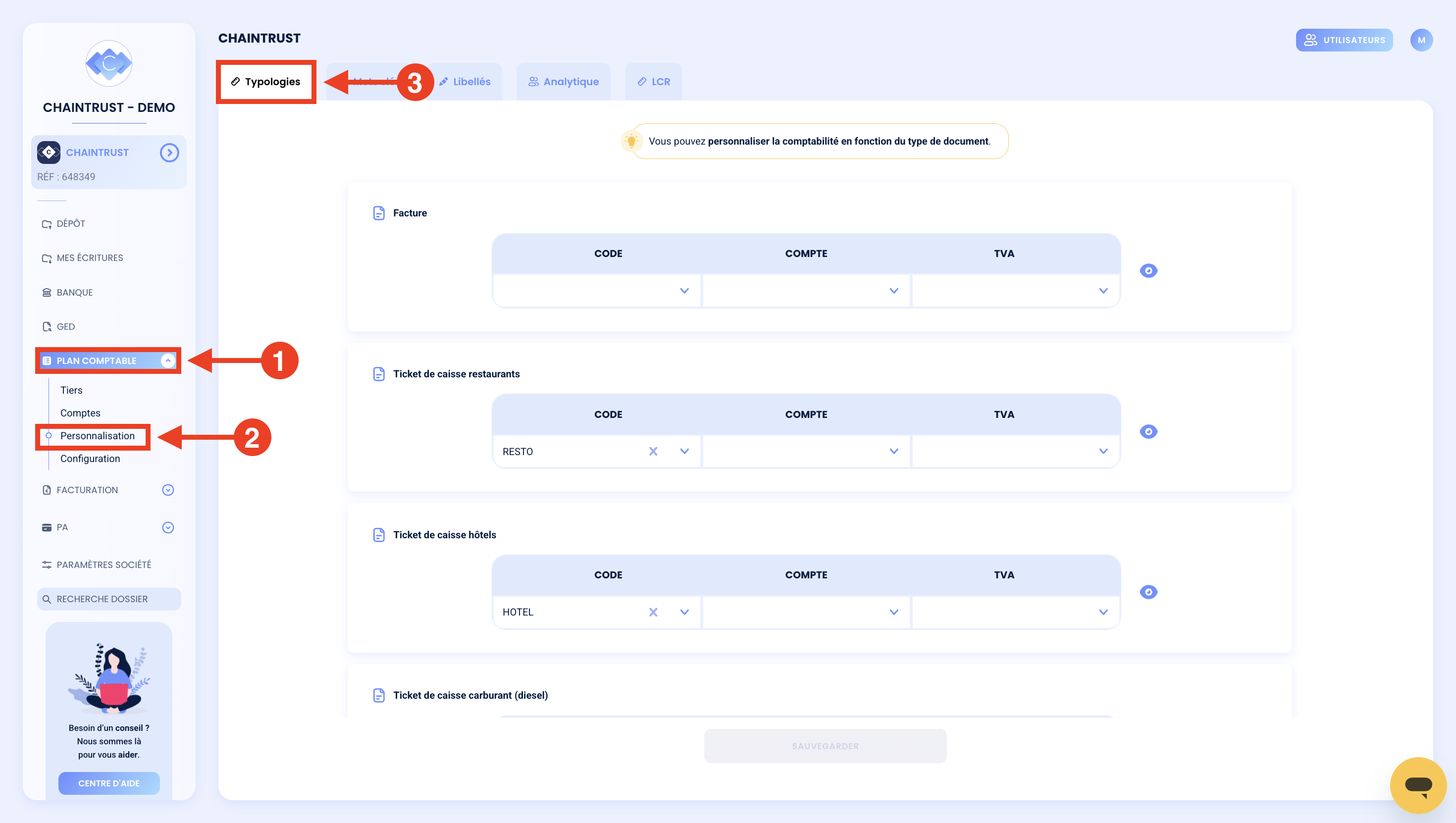Switch to the Analytique tab
The width and height of the screenshot is (1456, 823).
click(564, 82)
